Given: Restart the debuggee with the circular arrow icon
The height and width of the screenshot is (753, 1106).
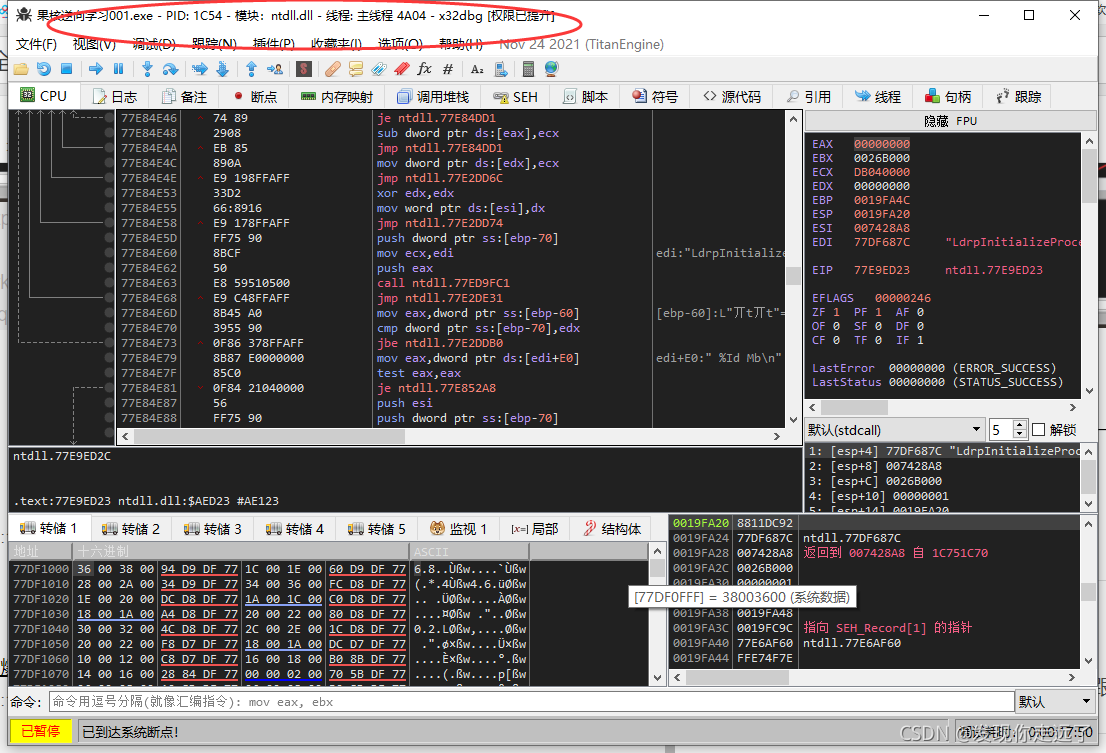Looking at the screenshot, I should coord(44,69).
